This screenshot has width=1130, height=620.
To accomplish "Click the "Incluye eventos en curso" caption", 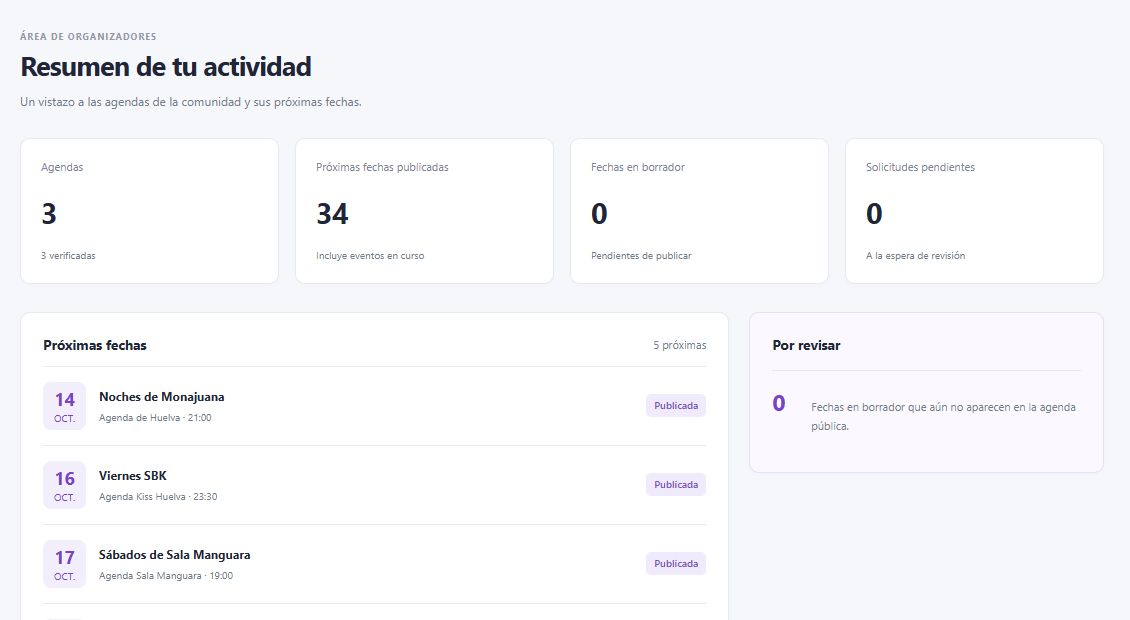I will tap(370, 256).
